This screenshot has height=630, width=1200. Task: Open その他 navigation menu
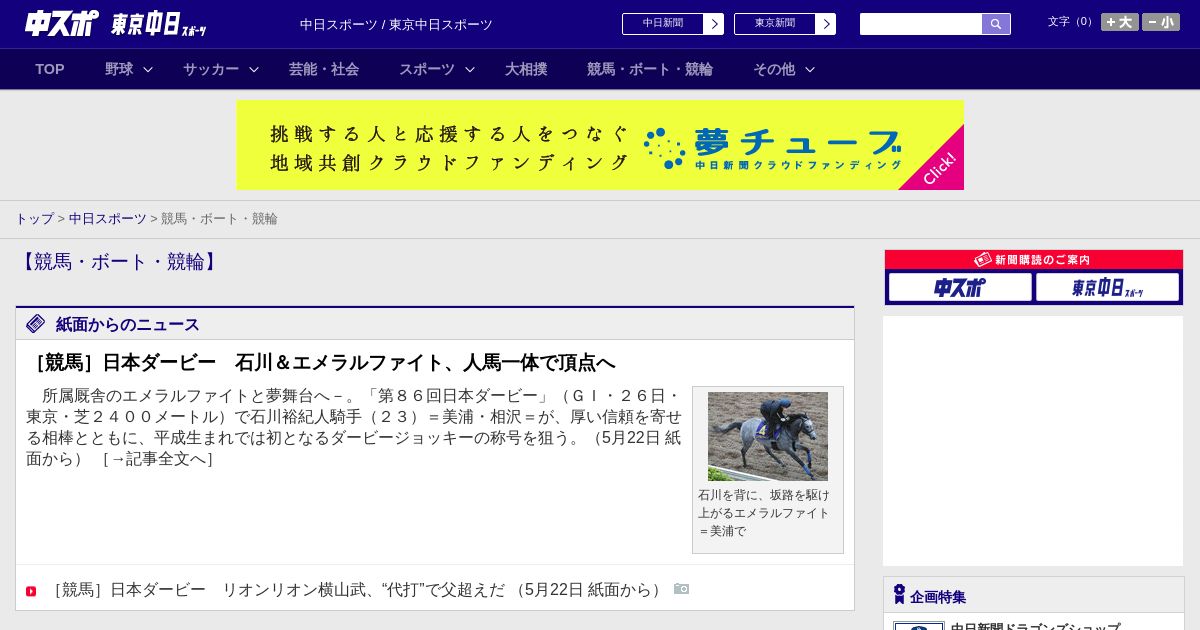(x=774, y=69)
